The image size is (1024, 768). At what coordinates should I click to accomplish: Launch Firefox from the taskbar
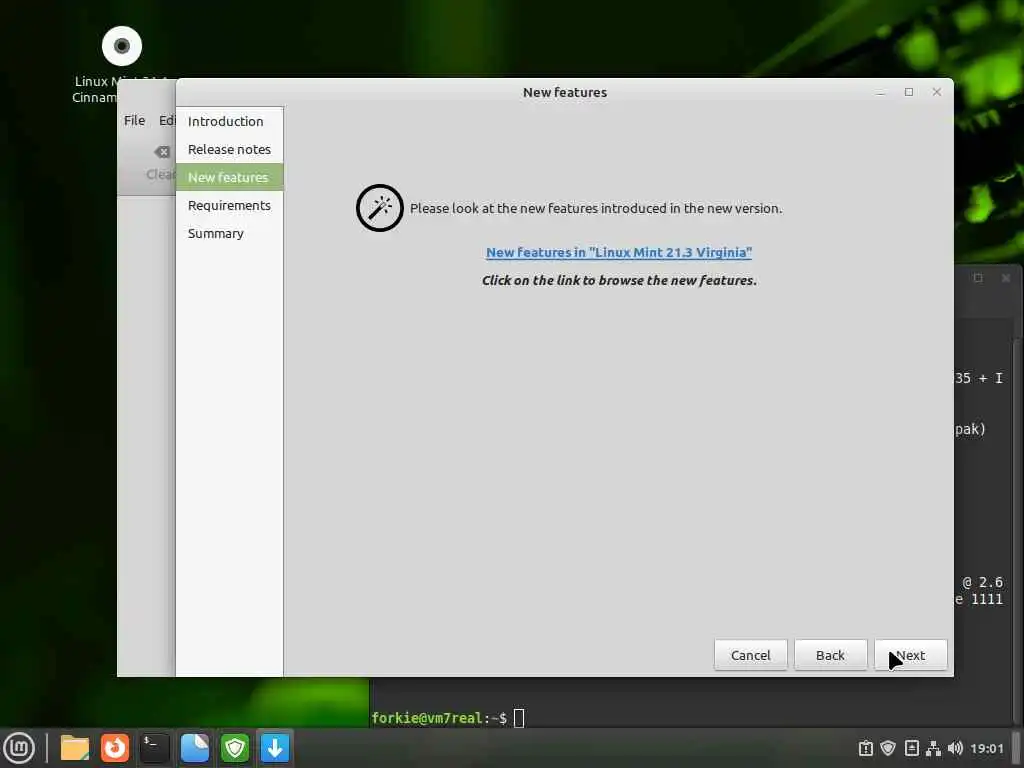coord(115,748)
